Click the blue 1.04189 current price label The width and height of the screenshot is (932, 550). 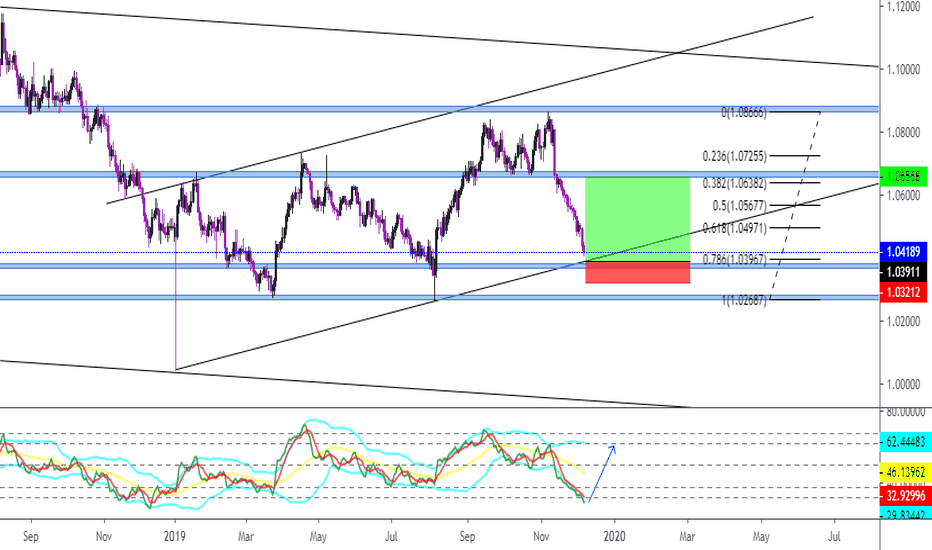coord(902,253)
